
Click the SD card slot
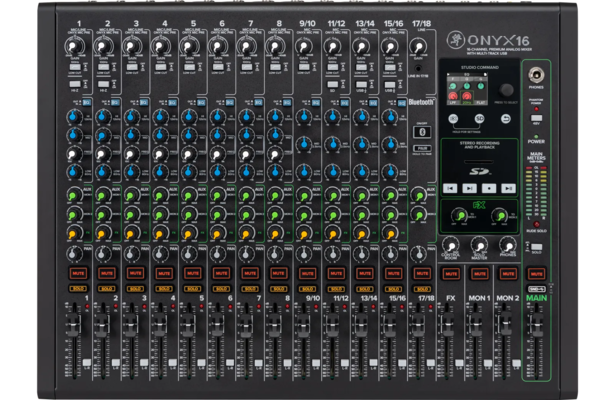coord(479,162)
